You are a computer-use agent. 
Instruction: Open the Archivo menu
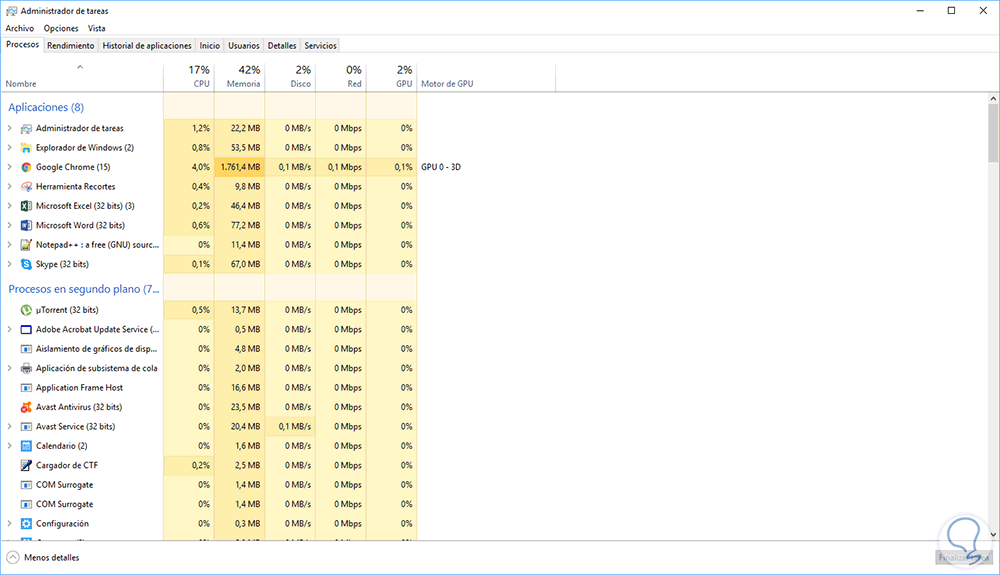(x=20, y=28)
